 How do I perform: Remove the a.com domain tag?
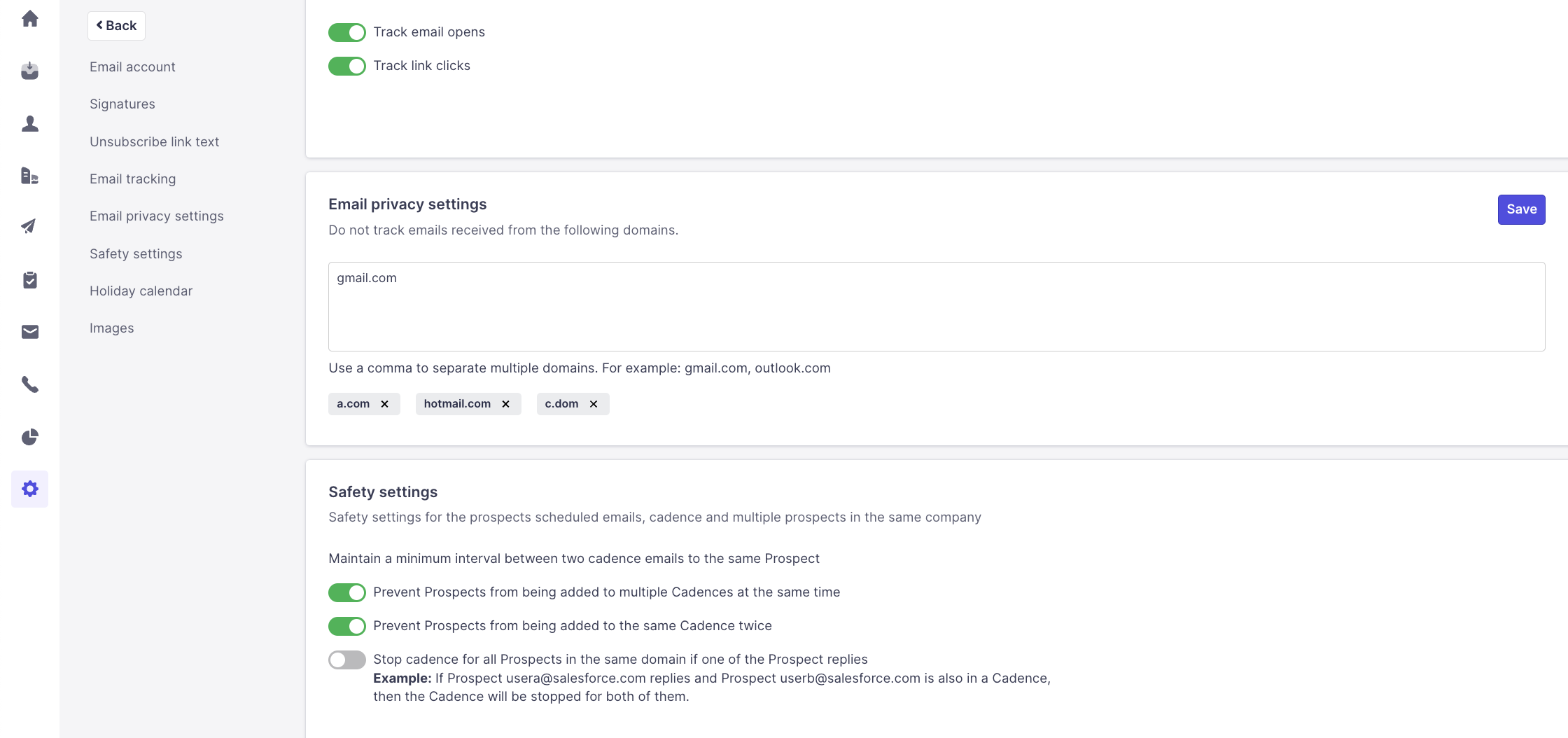click(384, 404)
